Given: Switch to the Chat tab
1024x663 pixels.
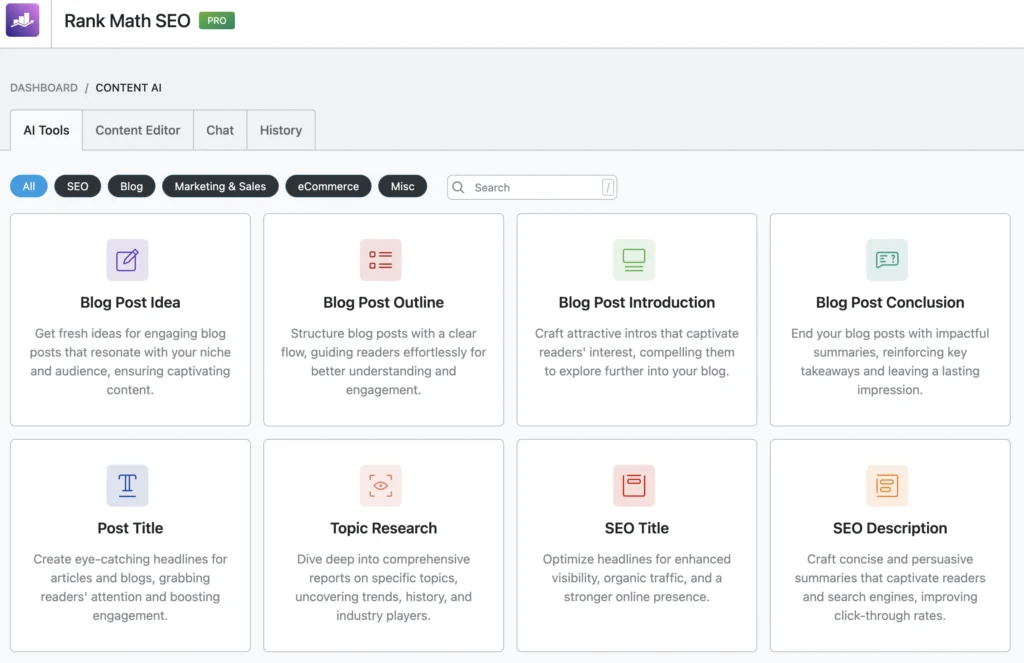Looking at the screenshot, I should 220,130.
